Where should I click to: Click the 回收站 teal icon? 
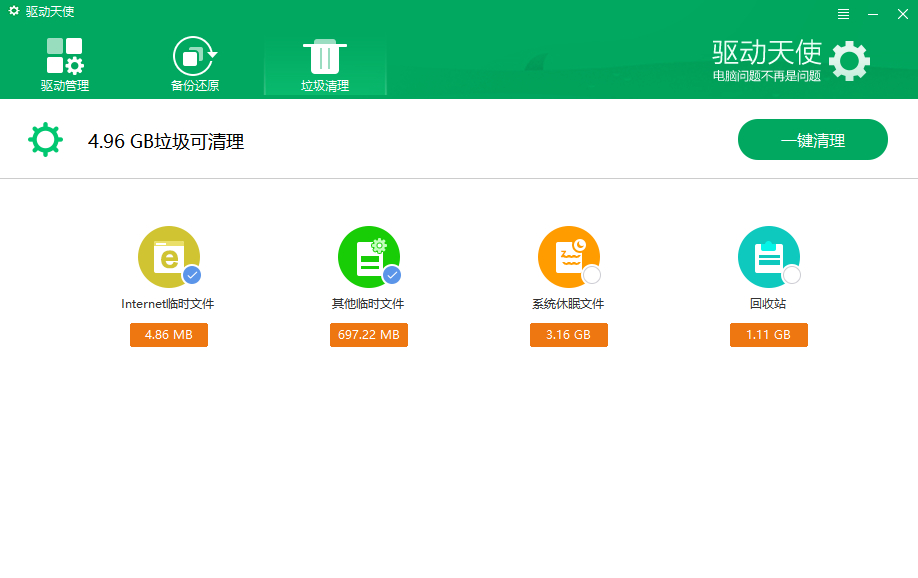pos(769,257)
